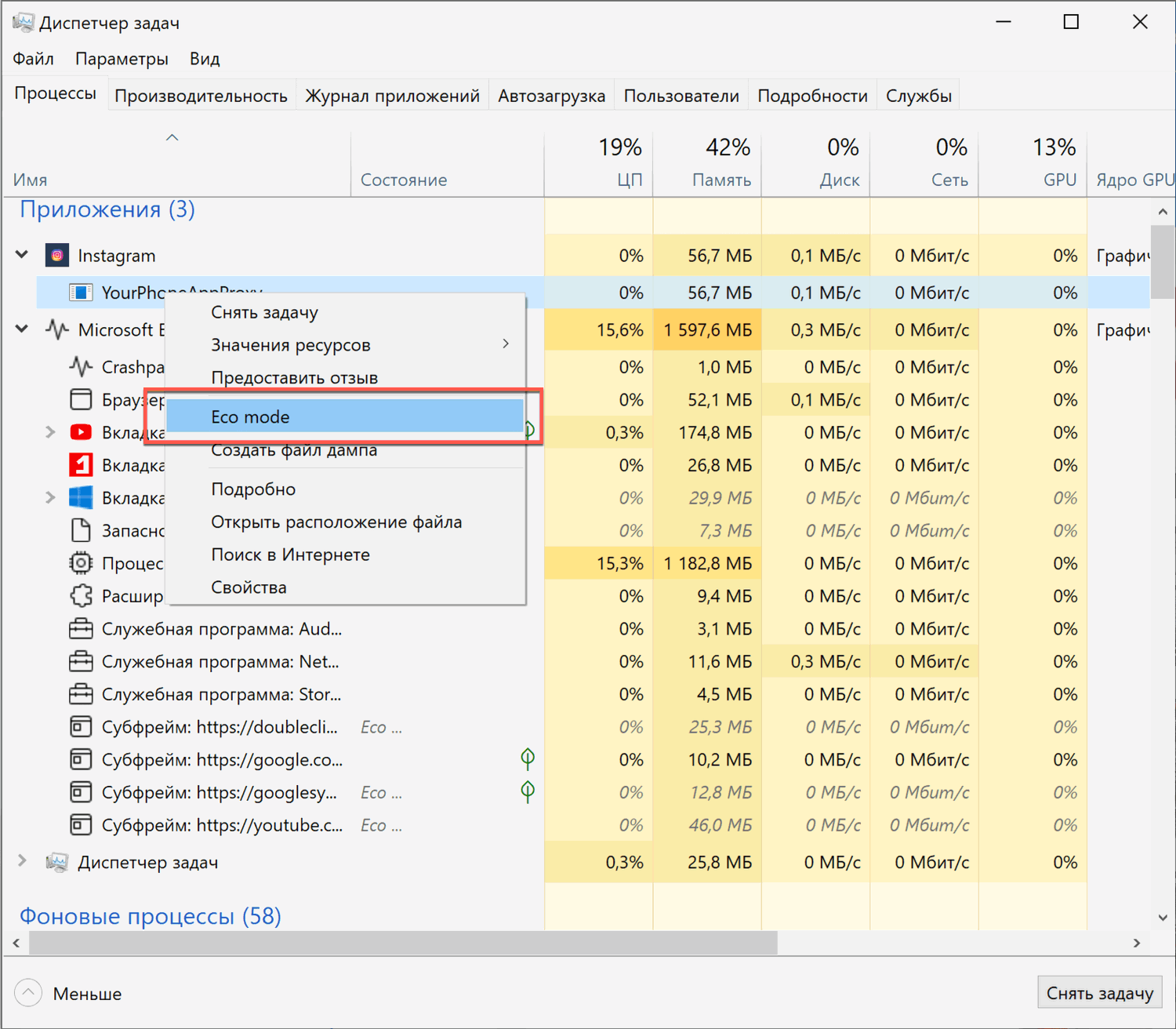Click the Task Manager icon in process list

(57, 863)
